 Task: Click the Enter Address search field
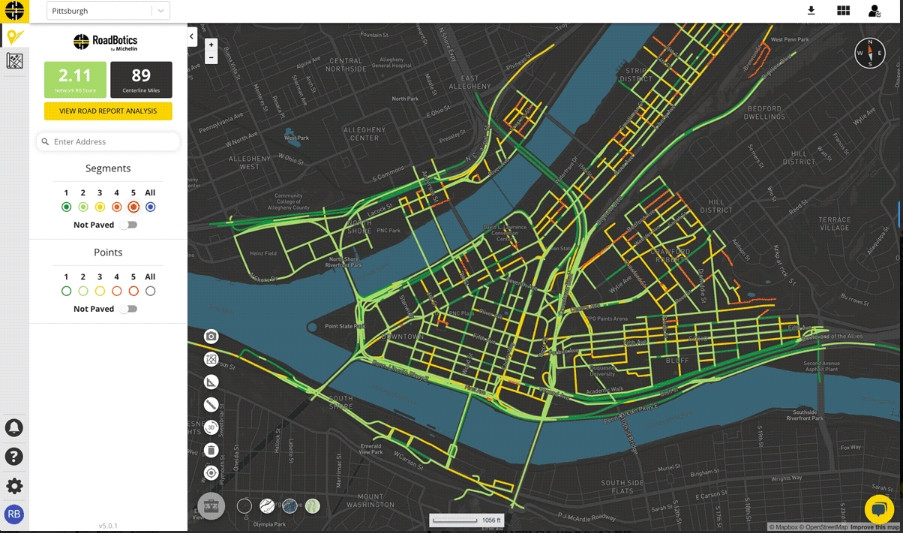(108, 142)
